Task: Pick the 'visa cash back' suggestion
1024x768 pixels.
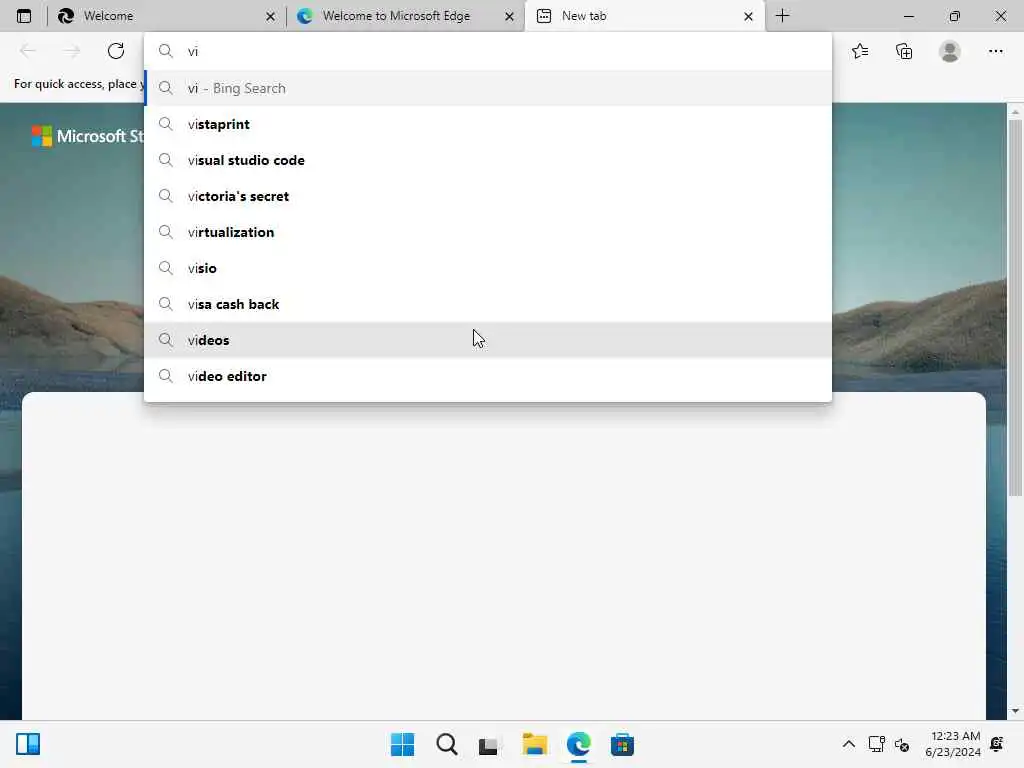Action: tap(488, 304)
